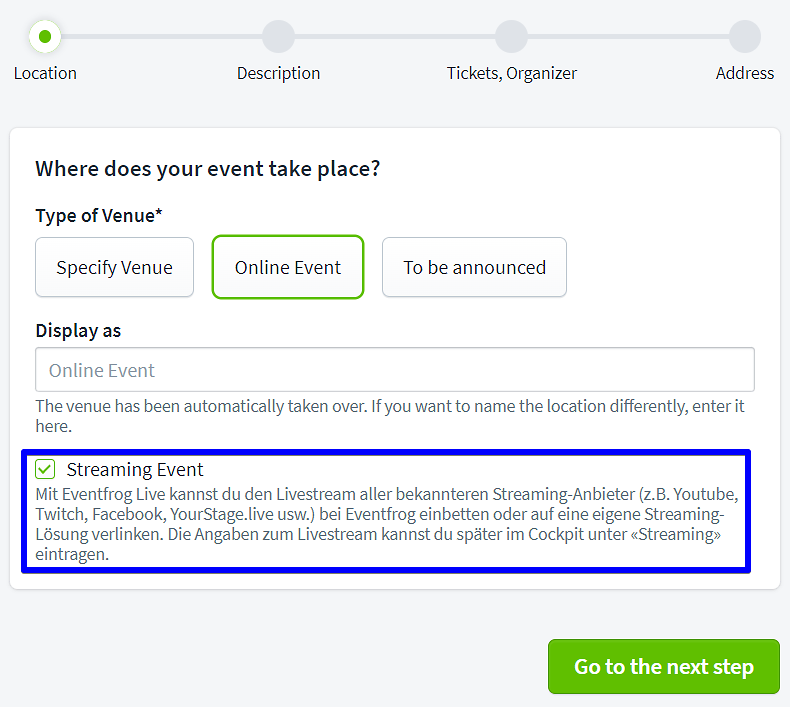Choose the Online Event venue type

tap(288, 267)
